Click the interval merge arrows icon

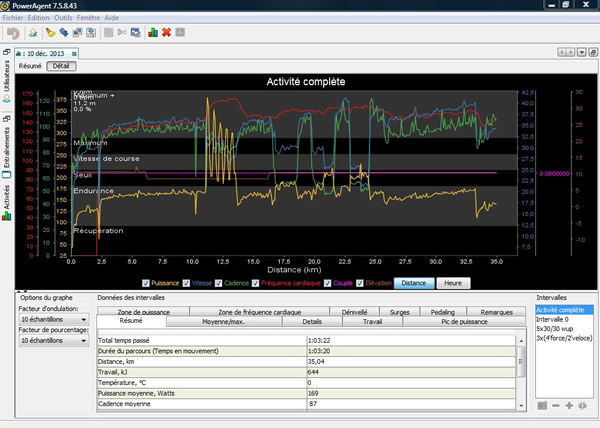(x=583, y=405)
